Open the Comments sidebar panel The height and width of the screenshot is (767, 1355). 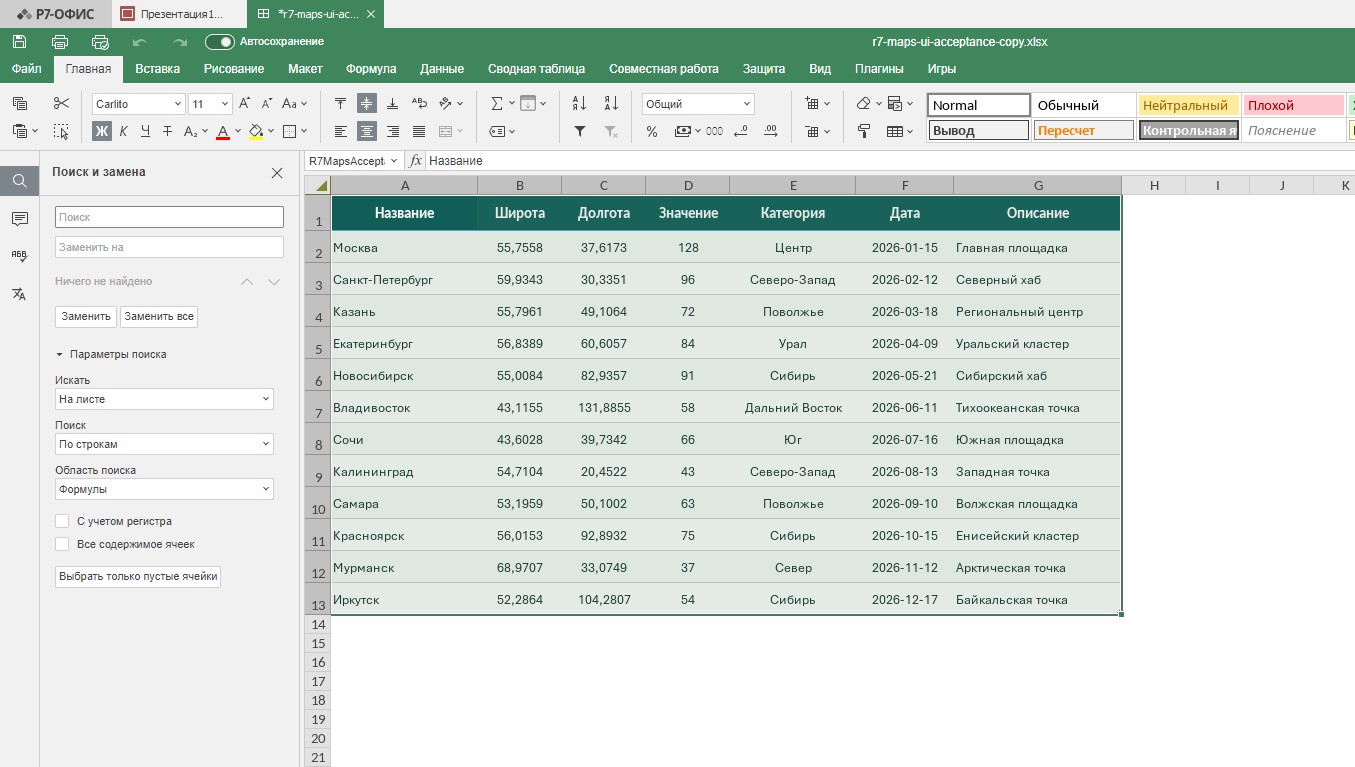tap(19, 219)
